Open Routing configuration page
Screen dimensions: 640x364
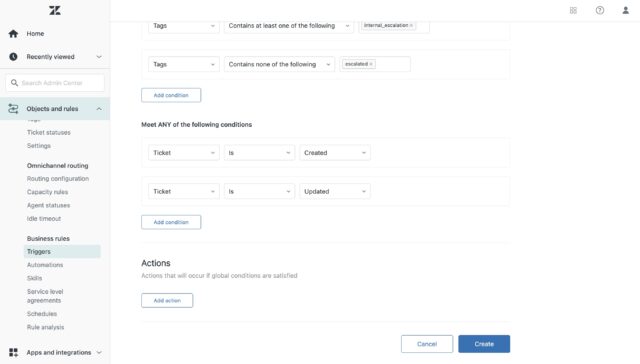coord(58,179)
